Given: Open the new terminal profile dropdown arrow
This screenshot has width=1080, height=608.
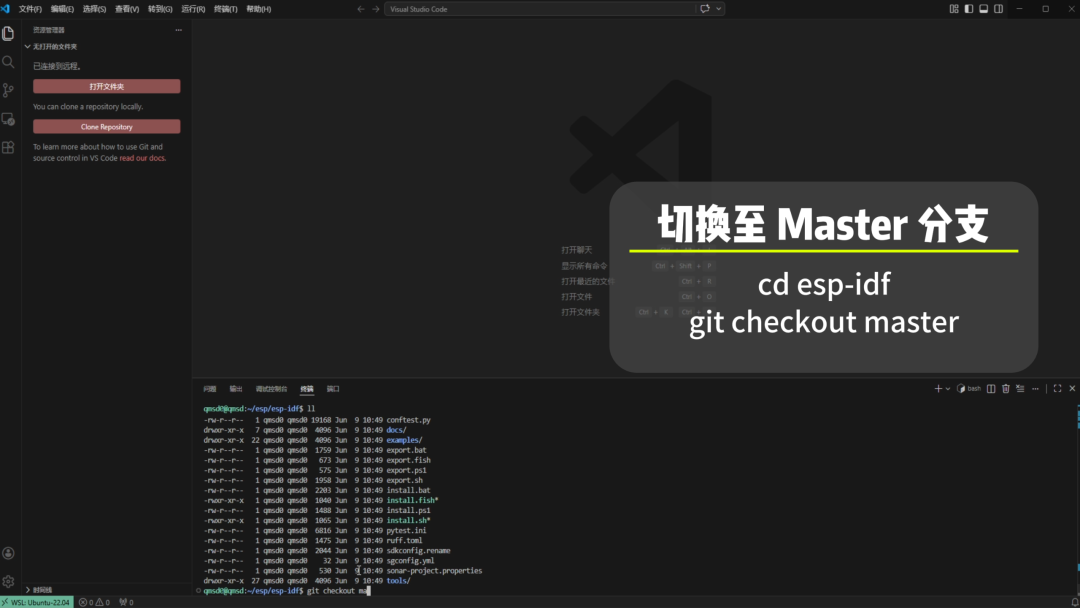Looking at the screenshot, I should click(x=948, y=388).
